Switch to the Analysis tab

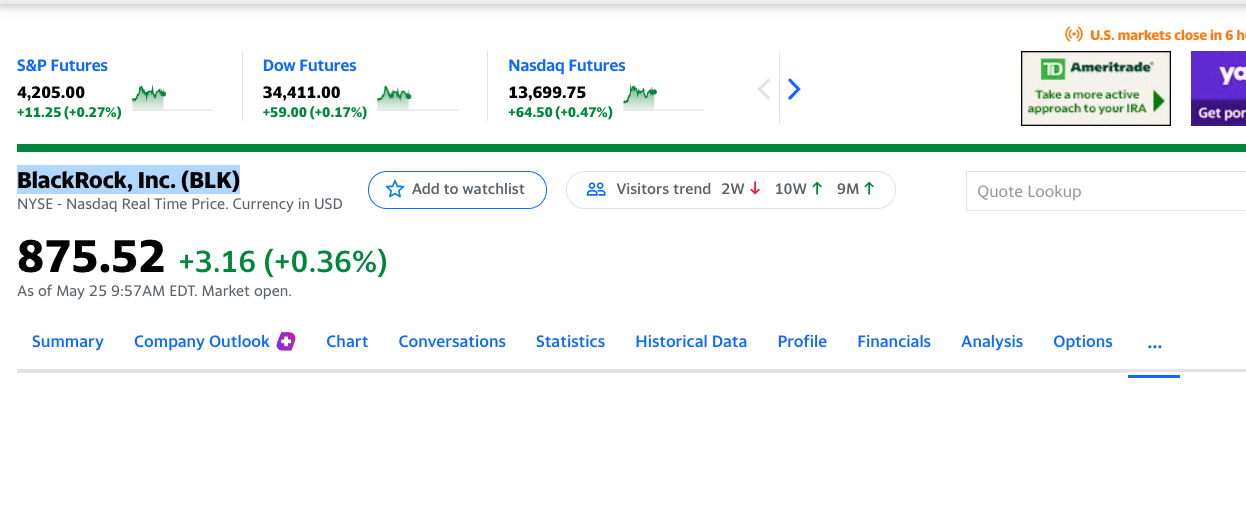coord(992,341)
